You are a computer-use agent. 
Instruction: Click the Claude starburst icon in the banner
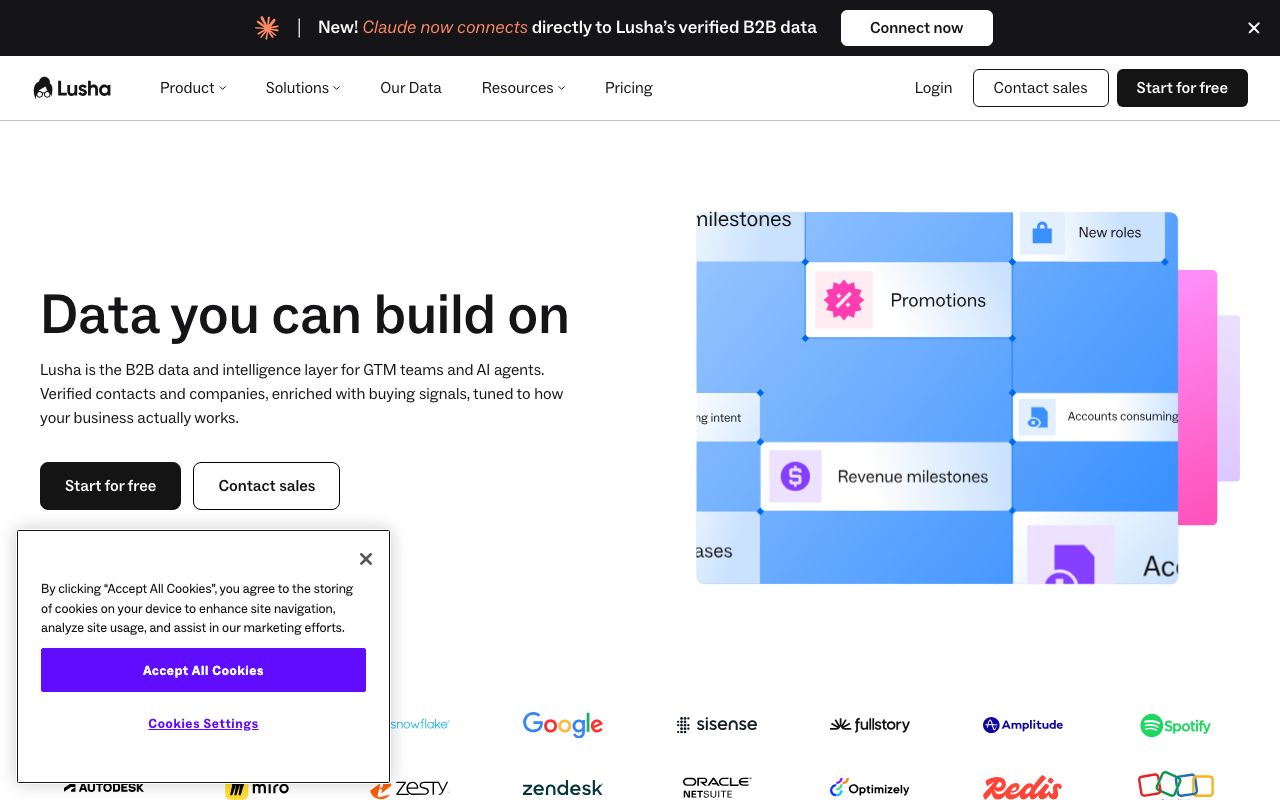click(x=267, y=28)
